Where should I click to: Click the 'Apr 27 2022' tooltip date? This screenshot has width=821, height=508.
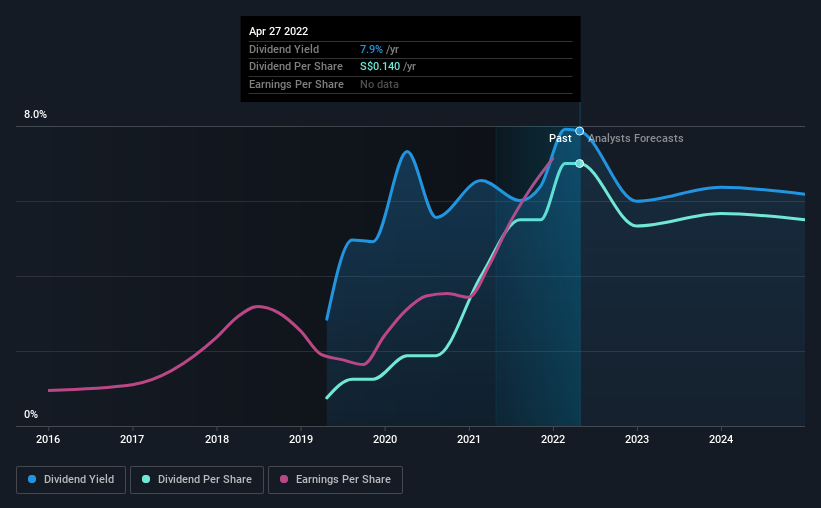279,31
